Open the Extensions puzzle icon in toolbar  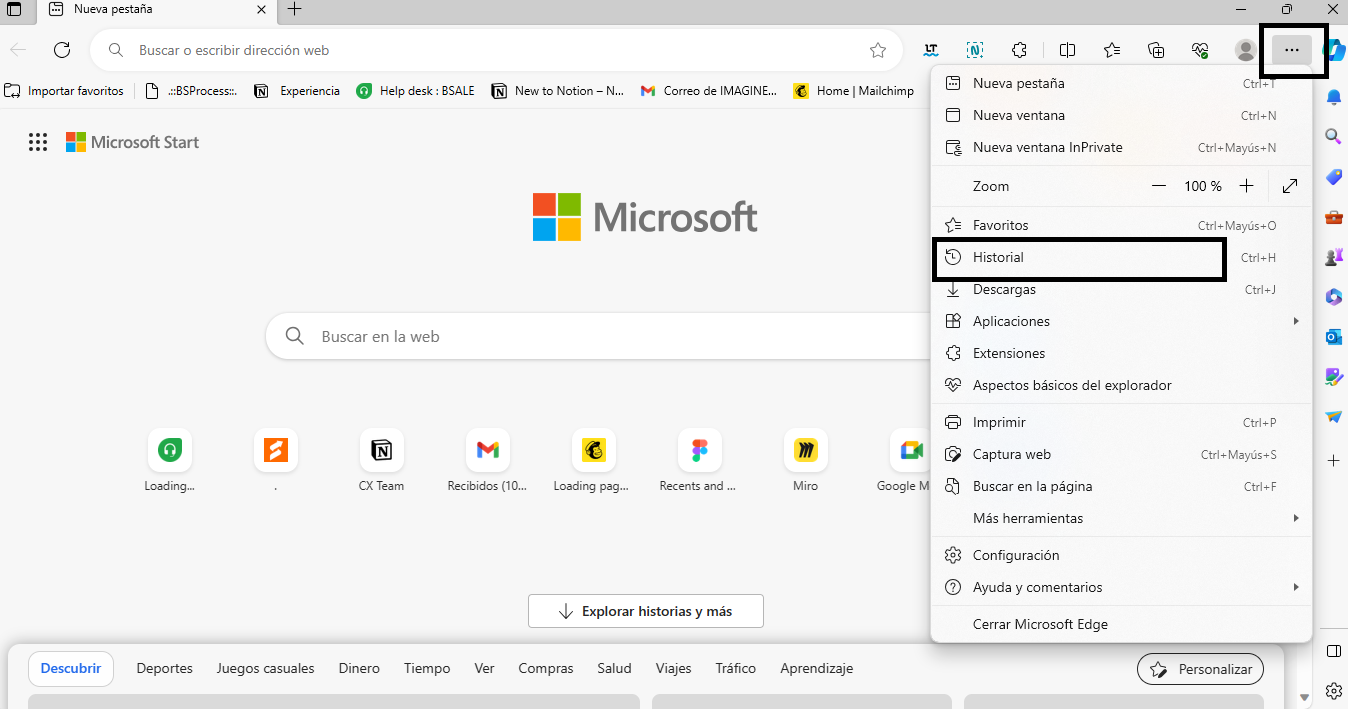tap(1019, 50)
